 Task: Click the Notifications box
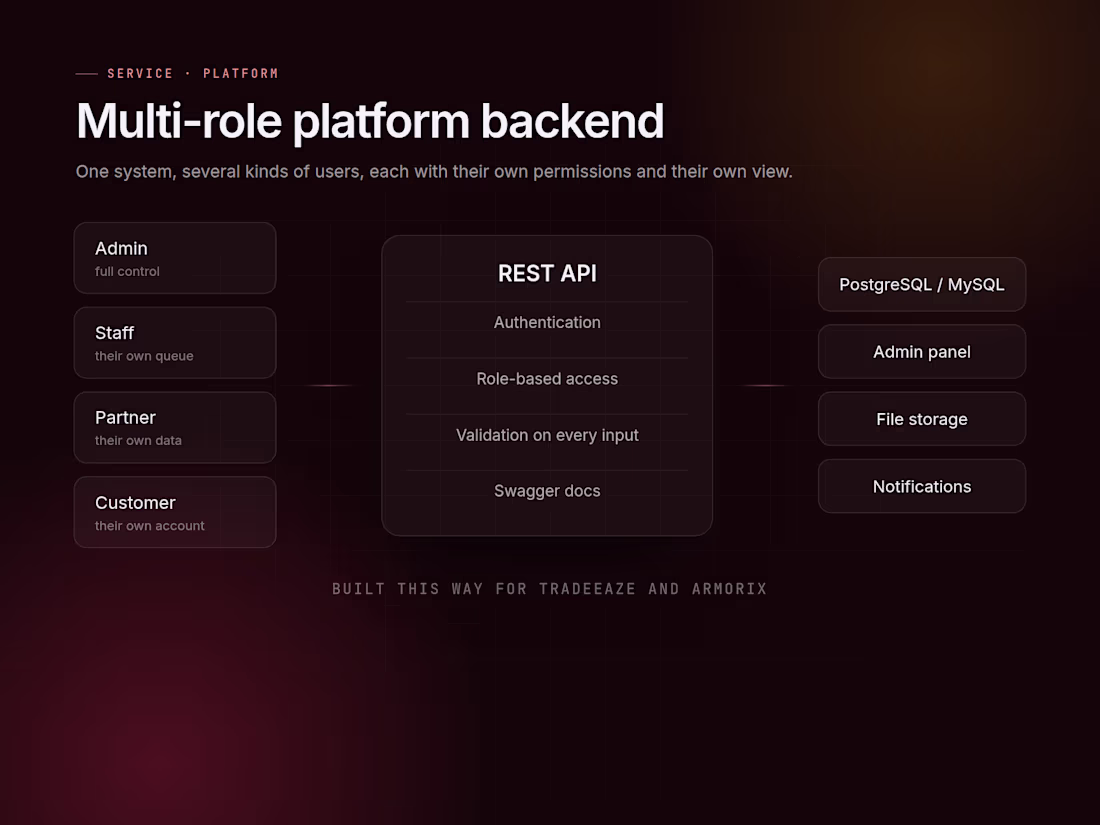tap(922, 486)
